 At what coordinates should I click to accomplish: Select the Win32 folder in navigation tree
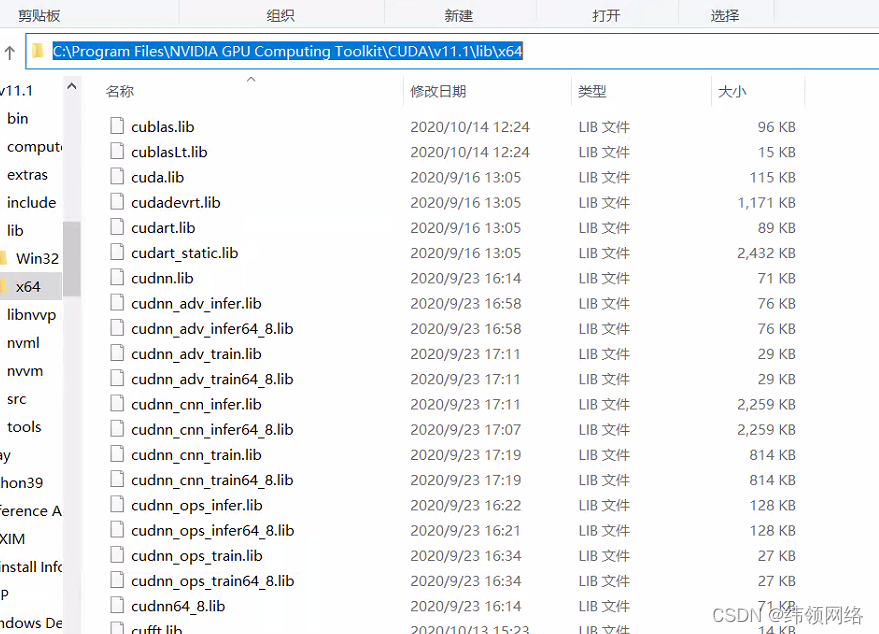[38, 258]
